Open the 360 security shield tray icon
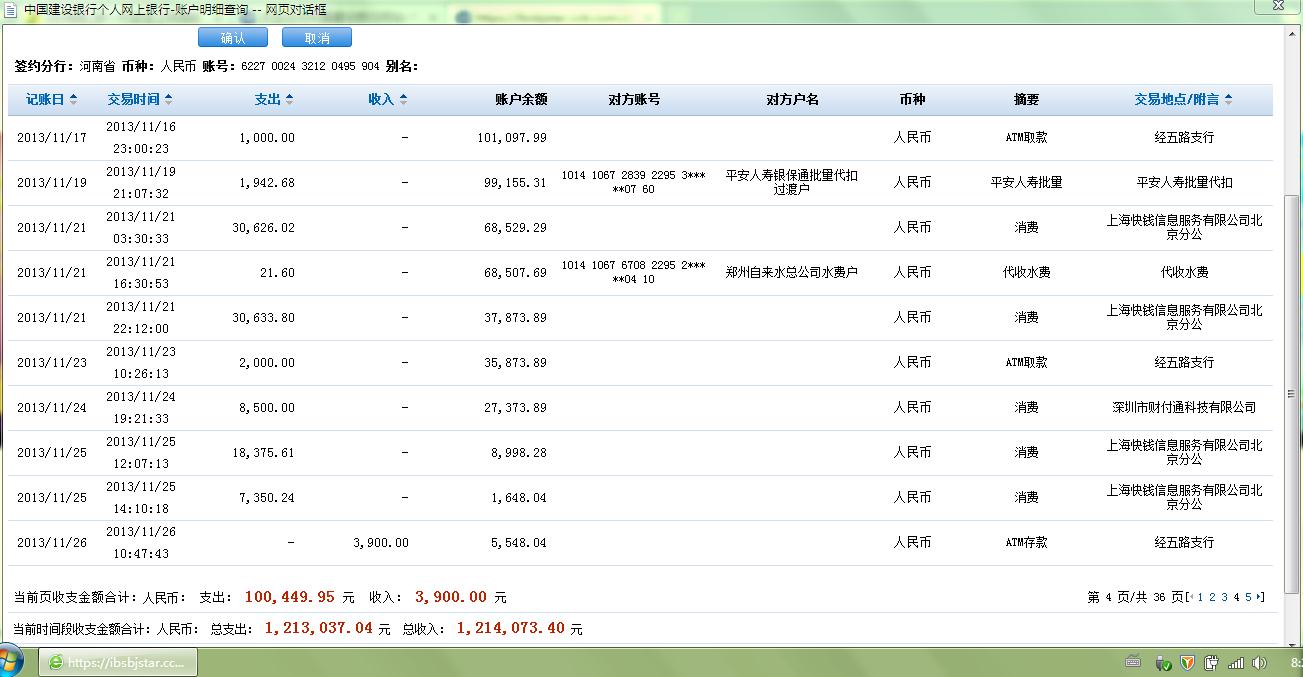This screenshot has height=677, width=1303. pos(1186,662)
